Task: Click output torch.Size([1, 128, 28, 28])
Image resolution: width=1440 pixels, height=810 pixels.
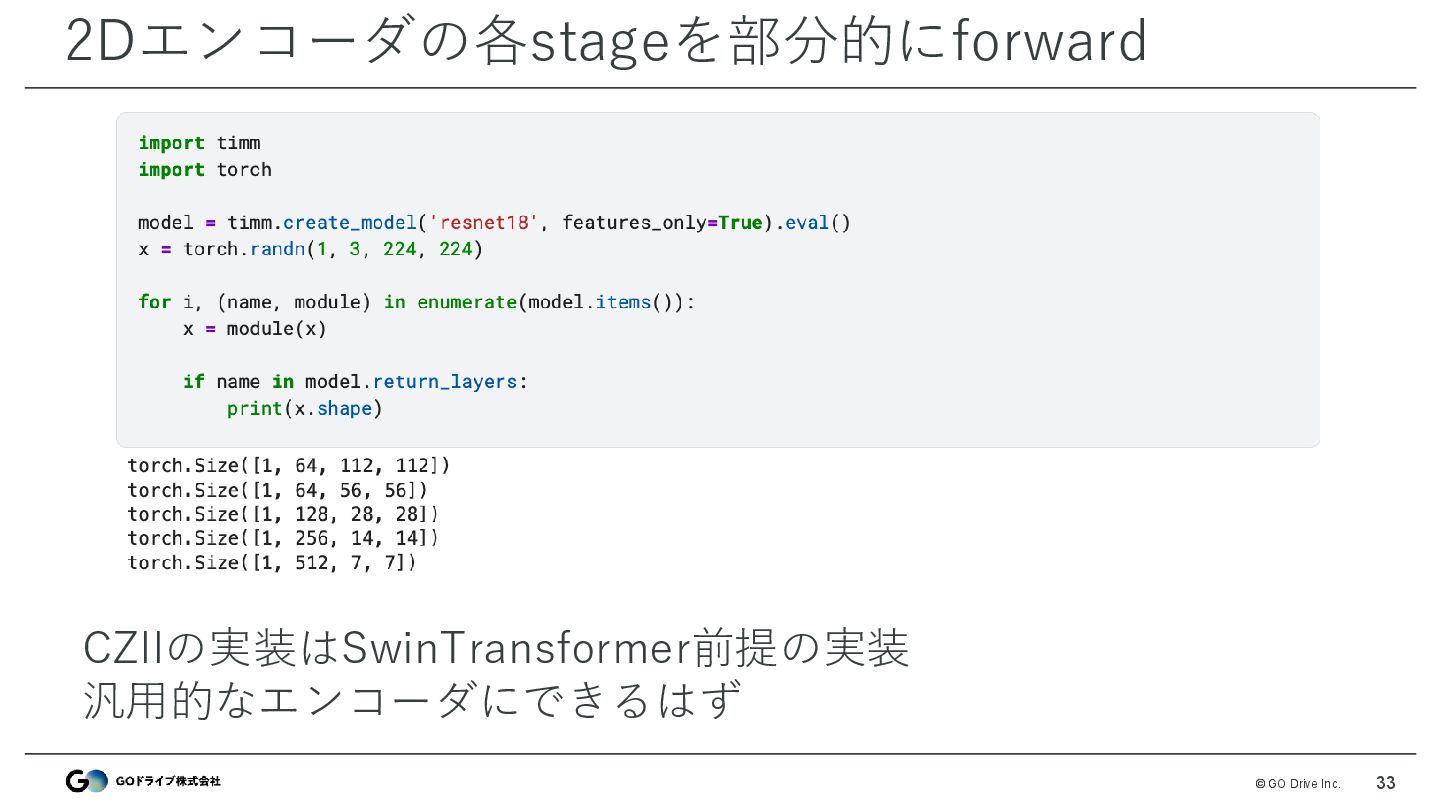Action: (283, 514)
